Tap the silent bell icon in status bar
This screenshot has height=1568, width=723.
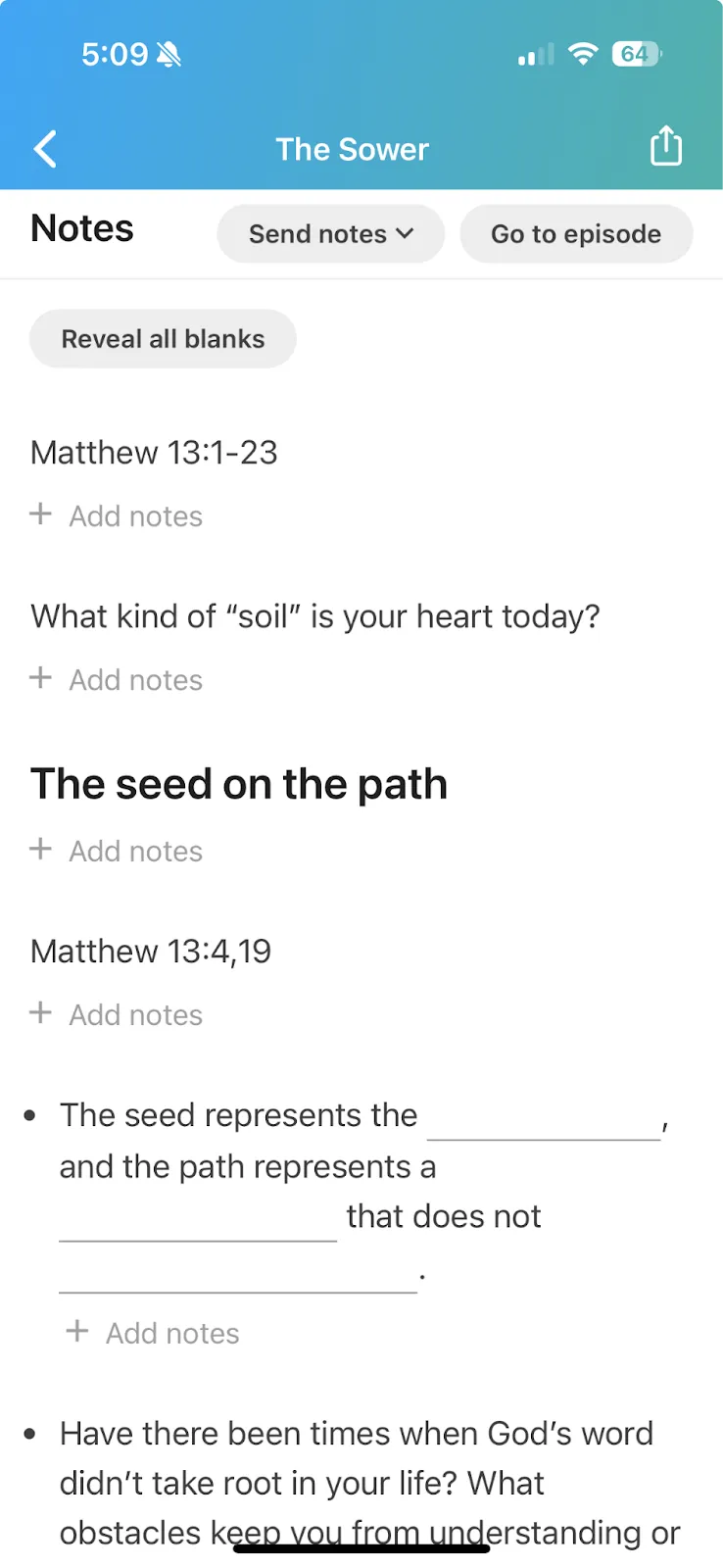point(169,55)
